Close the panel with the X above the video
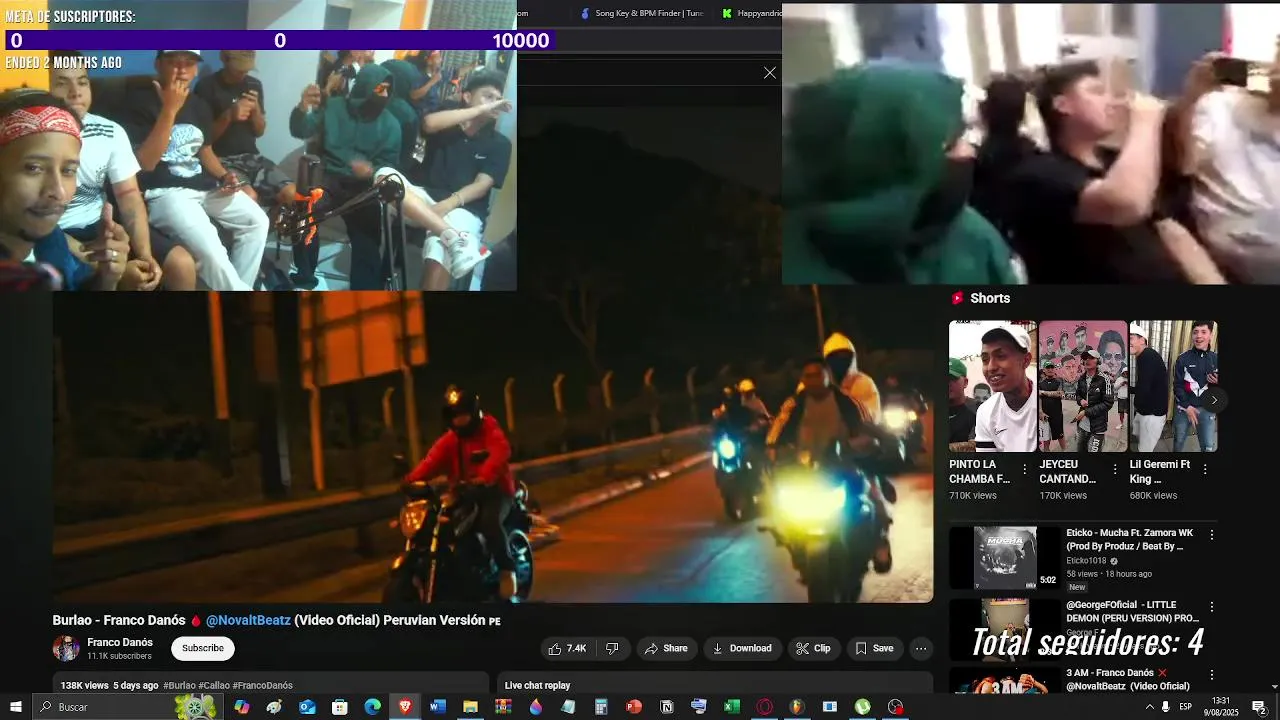The height and width of the screenshot is (720, 1280). [x=770, y=73]
